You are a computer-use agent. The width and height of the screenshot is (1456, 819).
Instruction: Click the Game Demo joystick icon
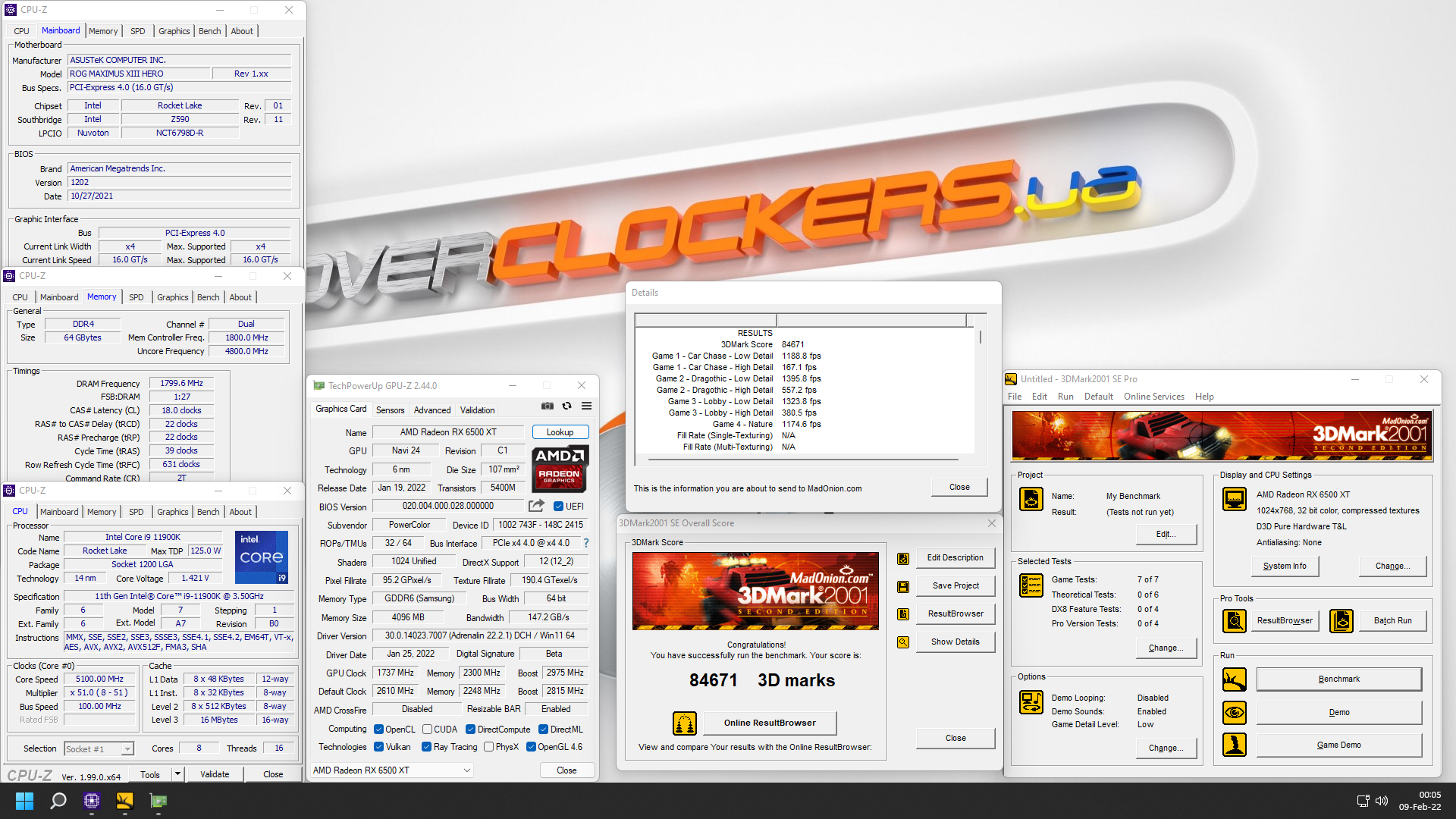click(x=1235, y=745)
